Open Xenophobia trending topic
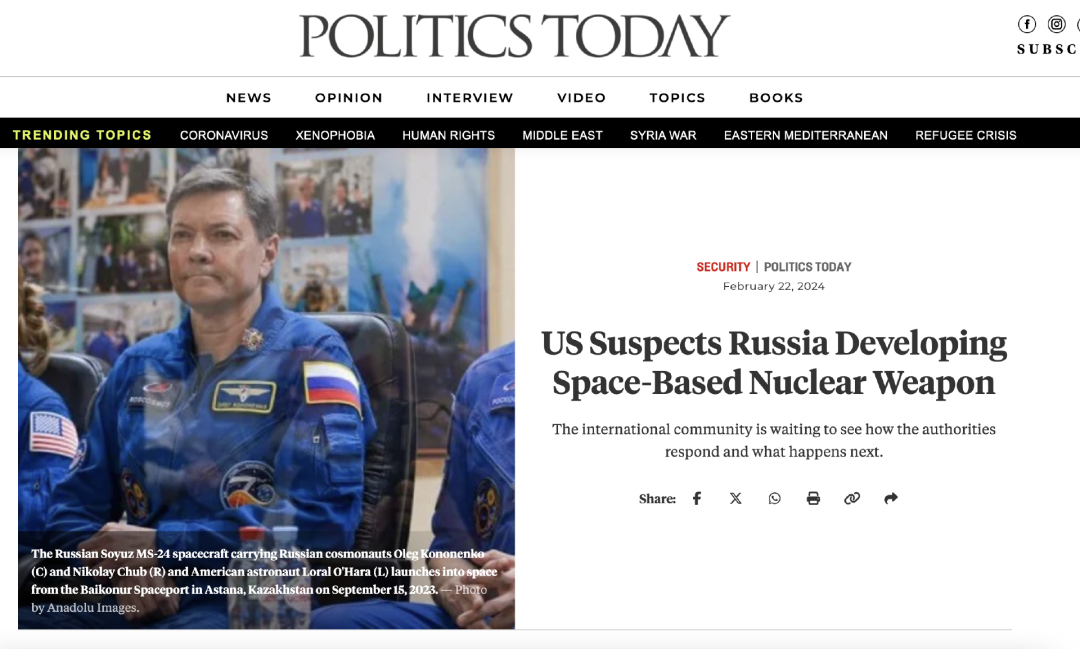Viewport: 1080px width, 649px height. pos(335,135)
